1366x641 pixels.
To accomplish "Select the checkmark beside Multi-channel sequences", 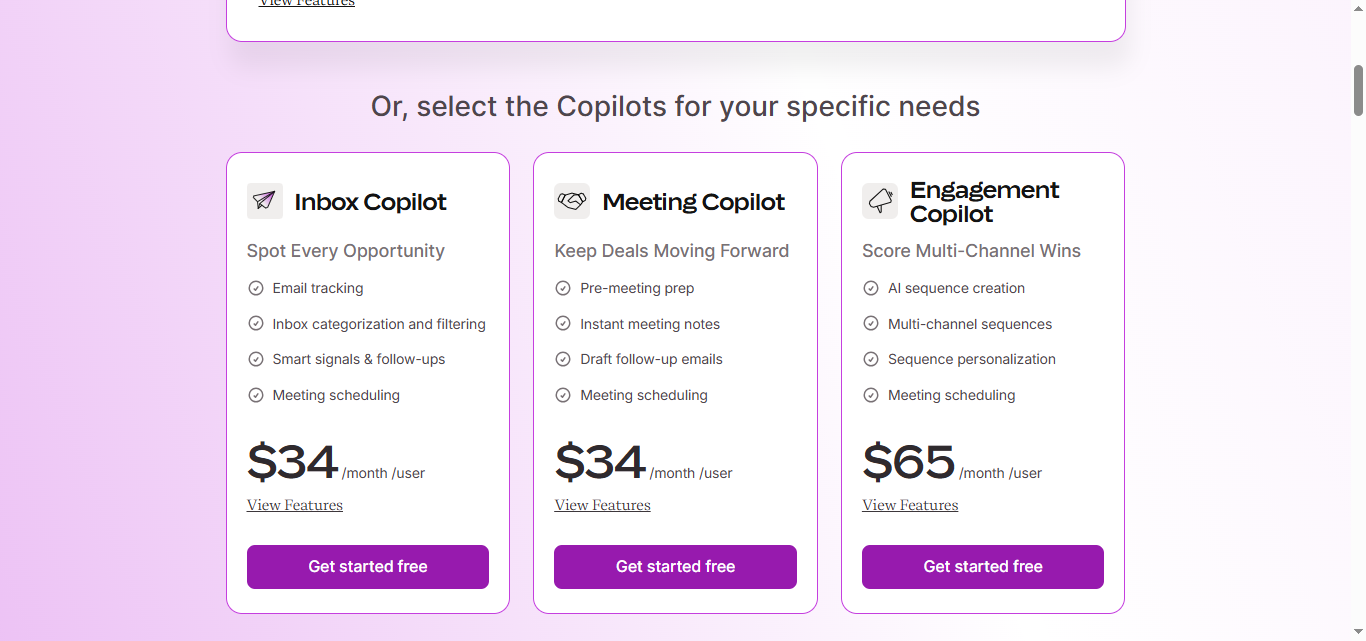I will pyautogui.click(x=869, y=323).
